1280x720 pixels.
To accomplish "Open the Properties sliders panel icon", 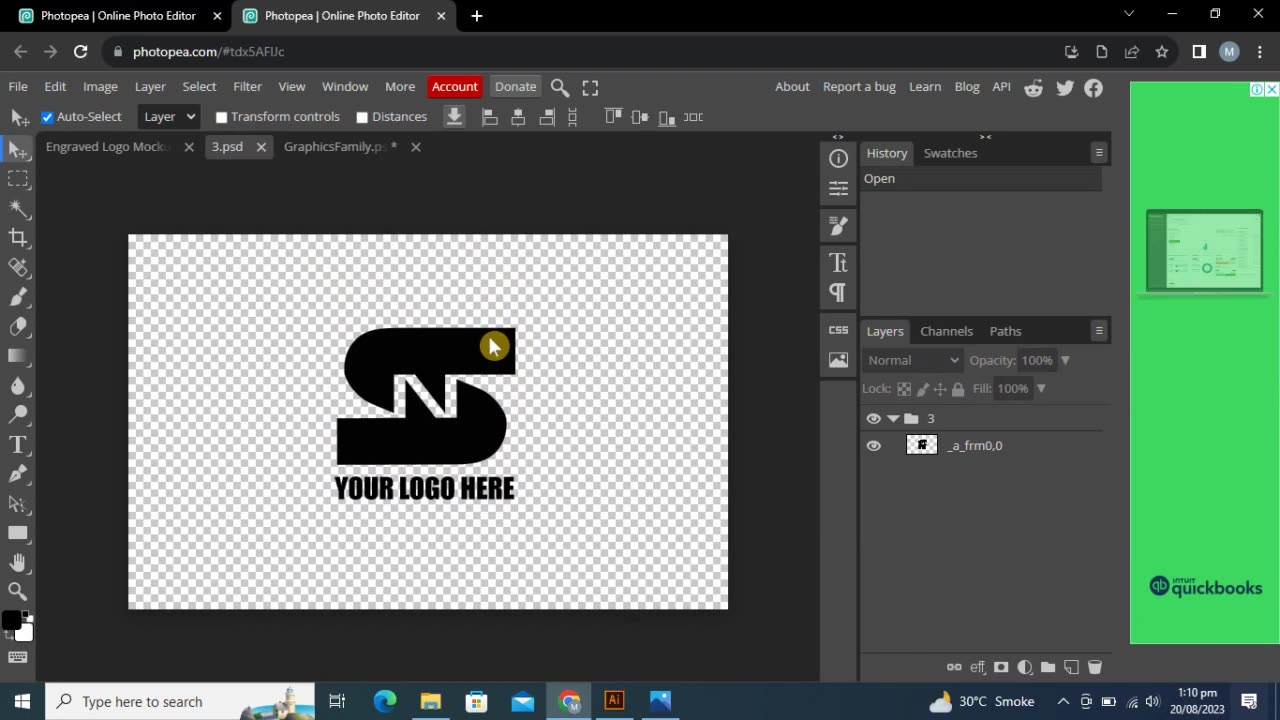I will coord(838,188).
